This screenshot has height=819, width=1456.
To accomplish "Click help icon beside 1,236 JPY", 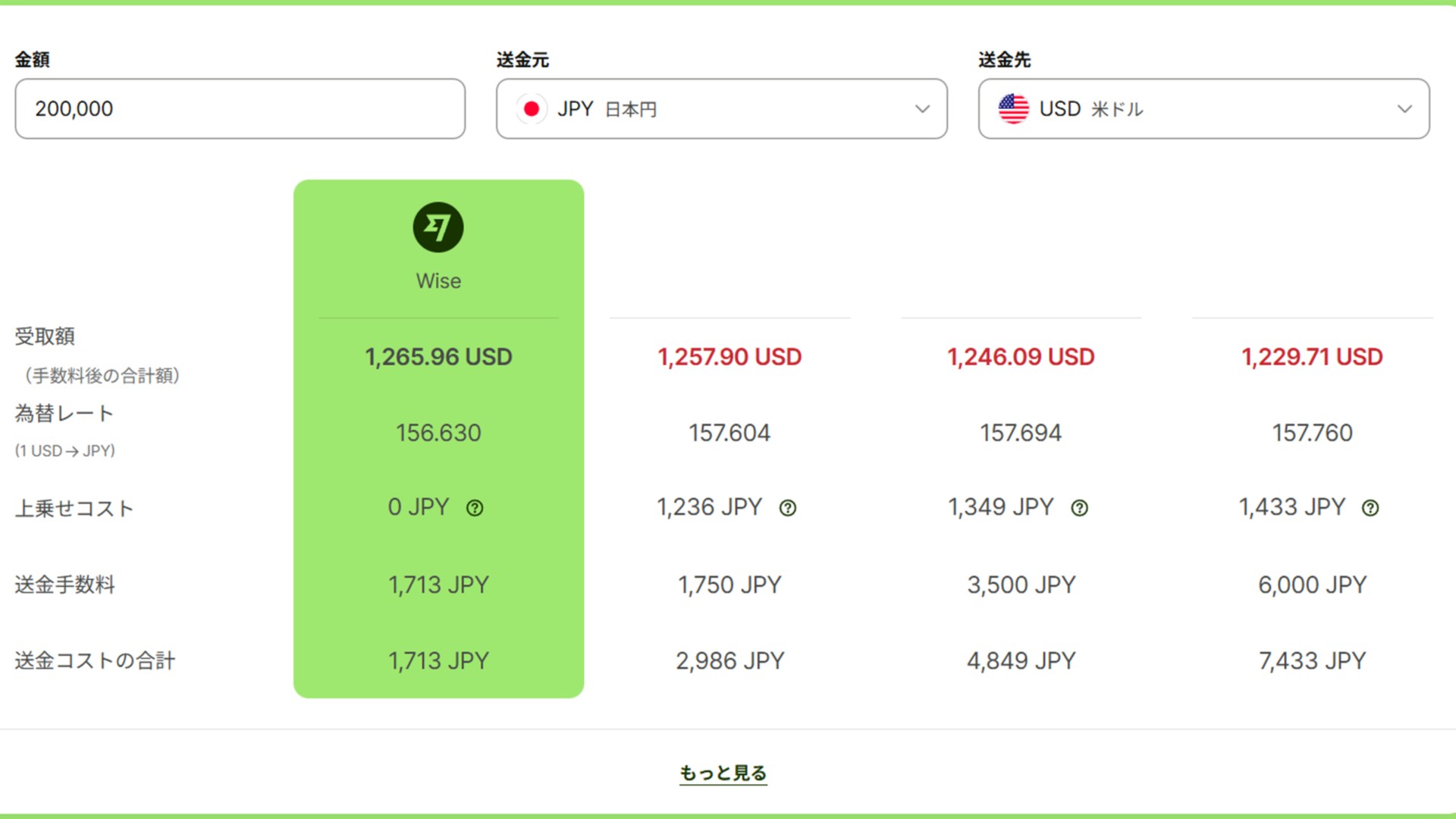I will tap(788, 508).
